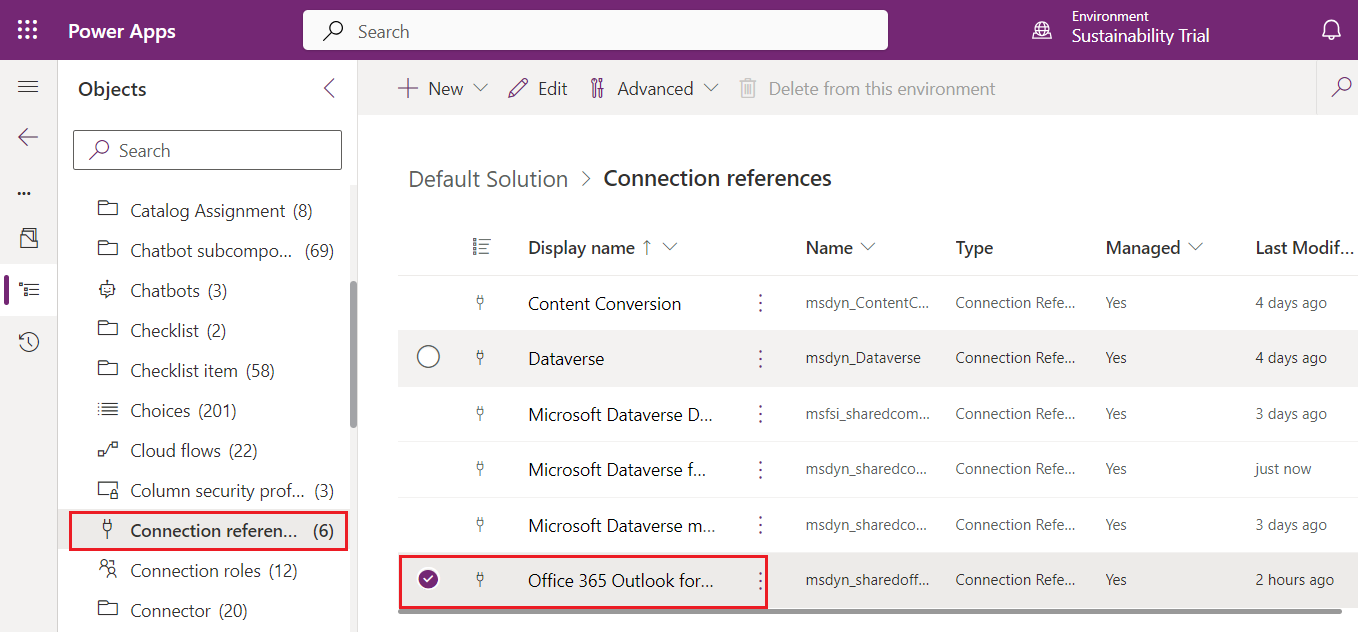Go back with the left arrow icon
This screenshot has height=632, width=1358.
[x=28, y=137]
